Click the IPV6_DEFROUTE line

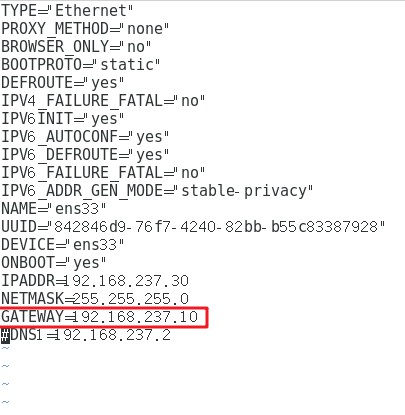(85, 154)
